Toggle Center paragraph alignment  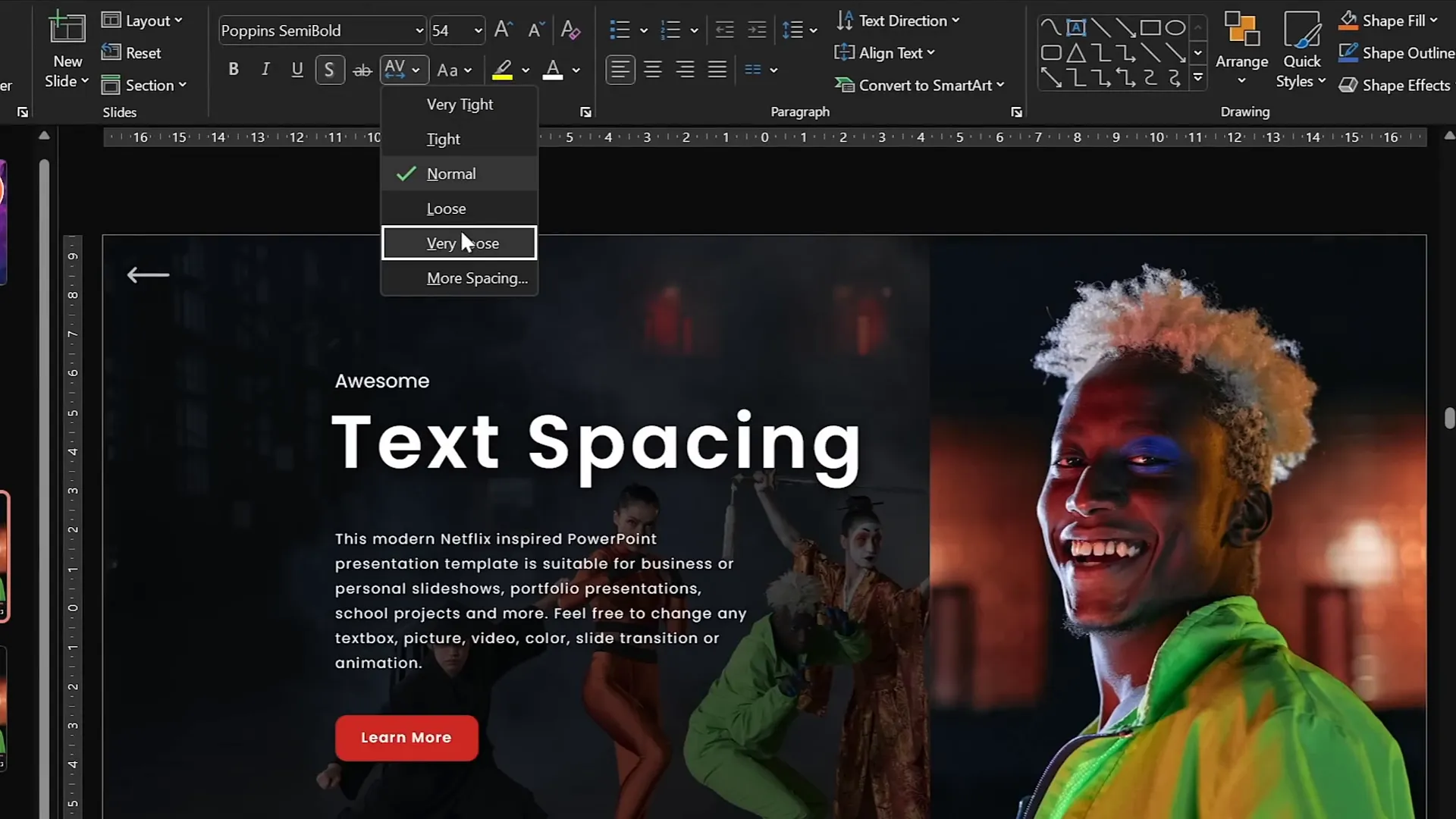click(x=652, y=70)
